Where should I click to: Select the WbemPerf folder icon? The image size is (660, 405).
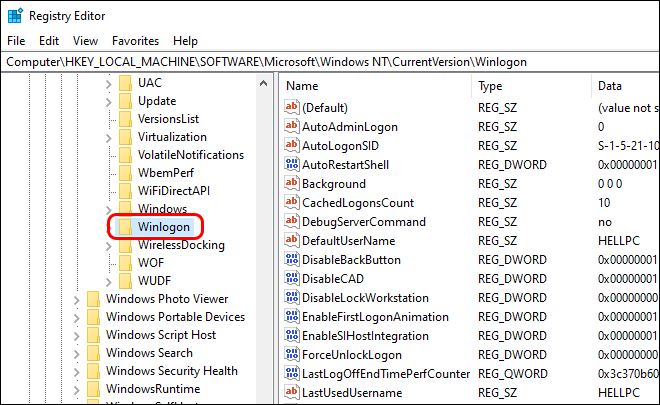pos(125,173)
